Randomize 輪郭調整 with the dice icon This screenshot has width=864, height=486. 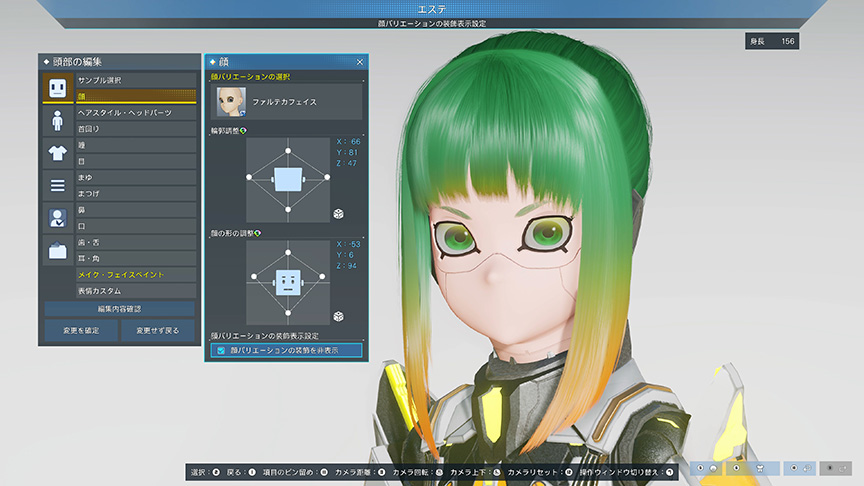(x=339, y=214)
